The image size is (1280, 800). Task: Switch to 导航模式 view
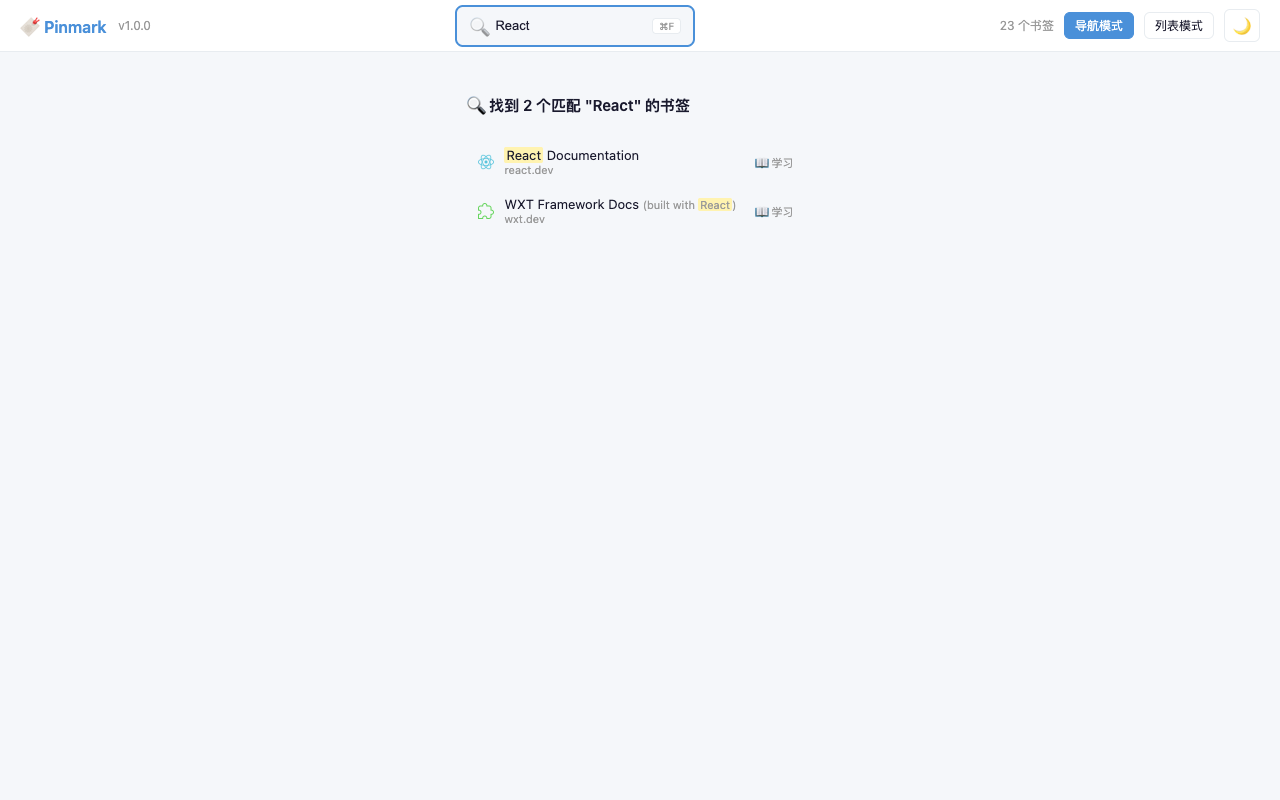tap(1099, 26)
